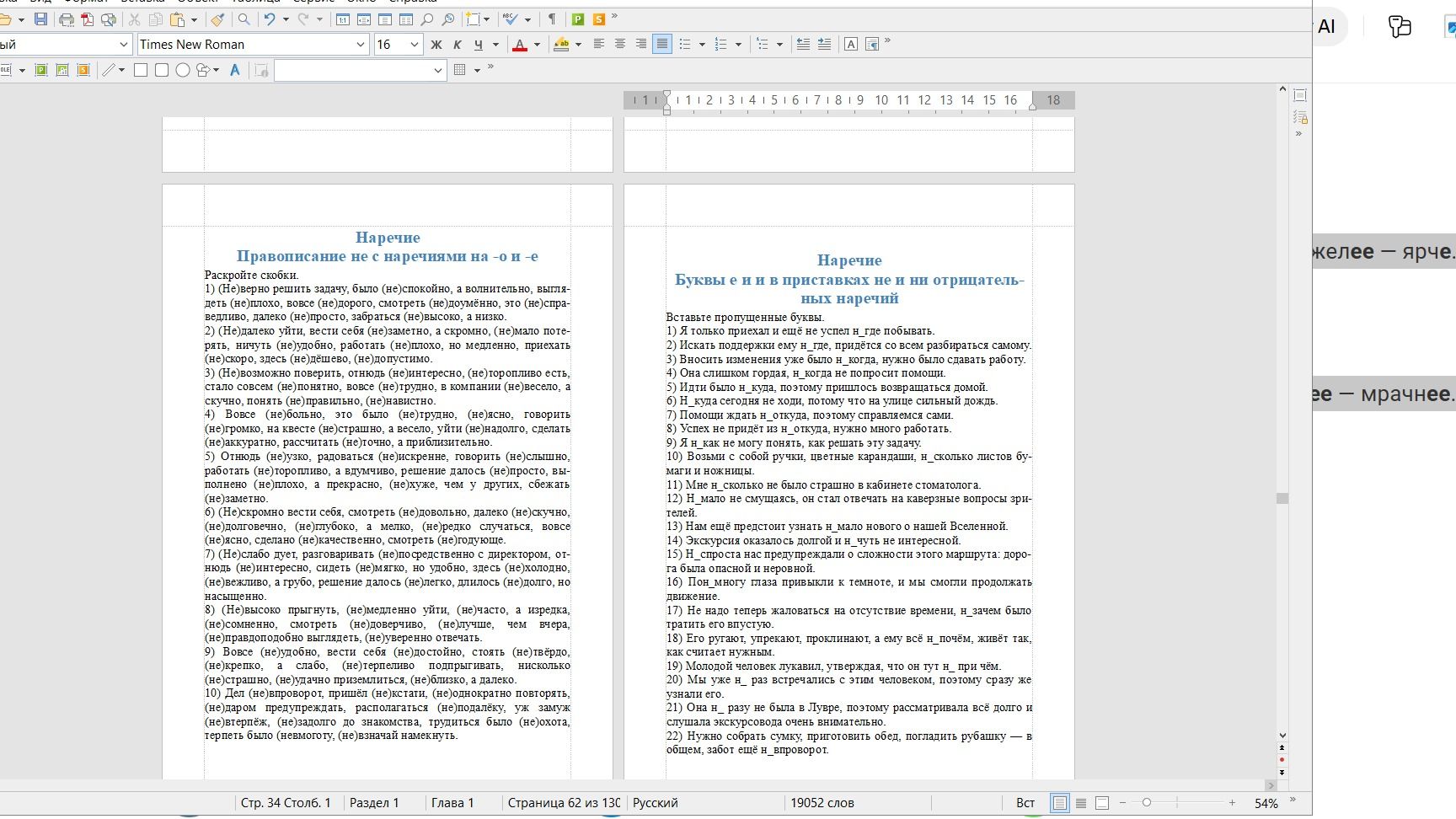Viewport: 1456px width, 819px height.
Task: Decrease the paragraph indent
Action: [x=803, y=45]
